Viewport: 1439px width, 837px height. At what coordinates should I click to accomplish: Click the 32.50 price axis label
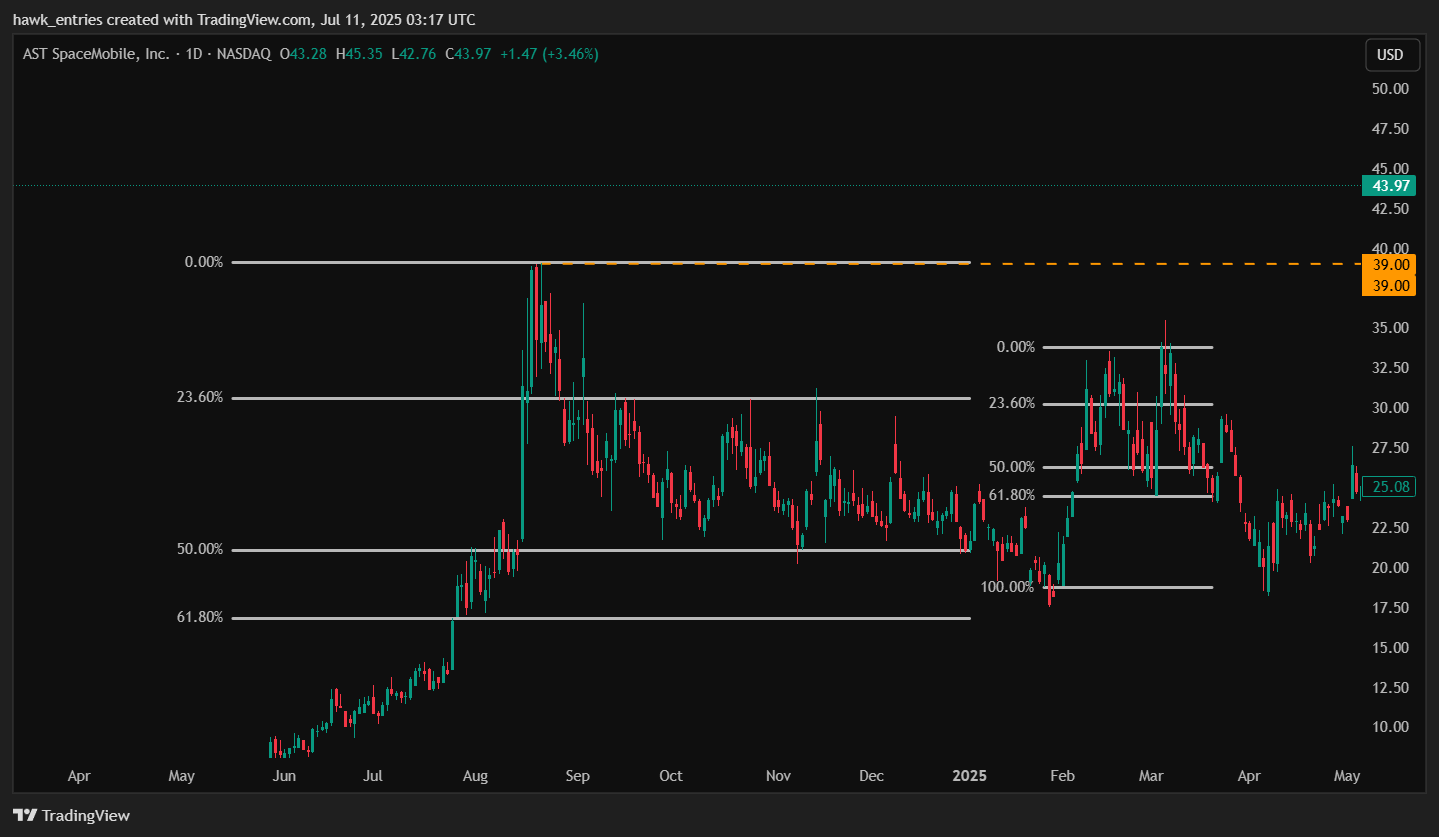coord(1391,368)
